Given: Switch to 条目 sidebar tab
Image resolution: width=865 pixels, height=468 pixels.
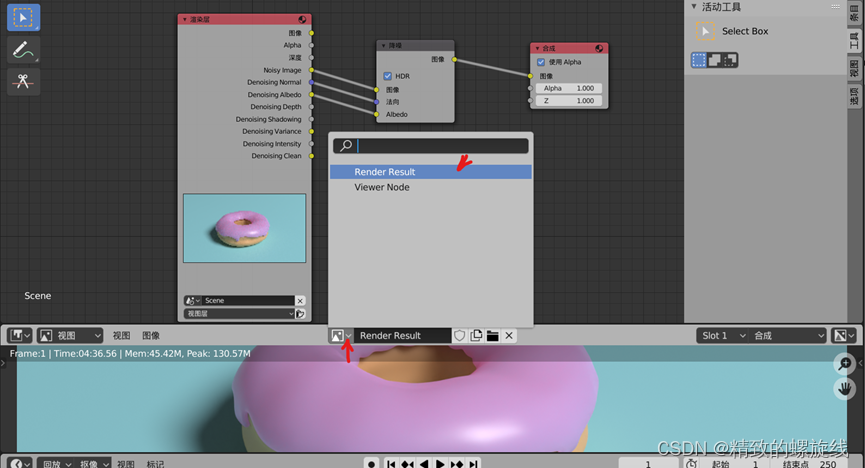Looking at the screenshot, I should click(x=854, y=13).
